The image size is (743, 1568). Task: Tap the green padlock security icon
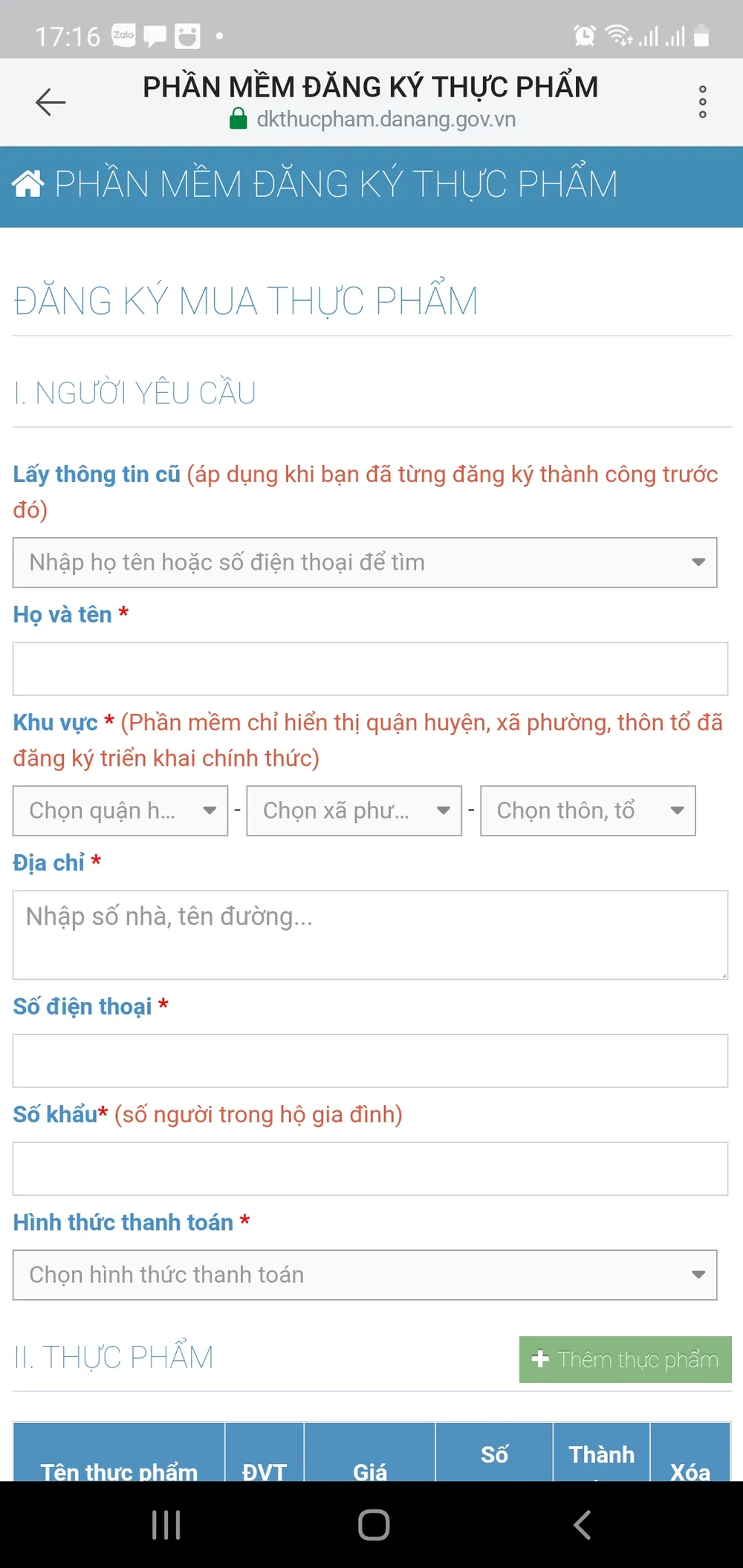tap(239, 119)
